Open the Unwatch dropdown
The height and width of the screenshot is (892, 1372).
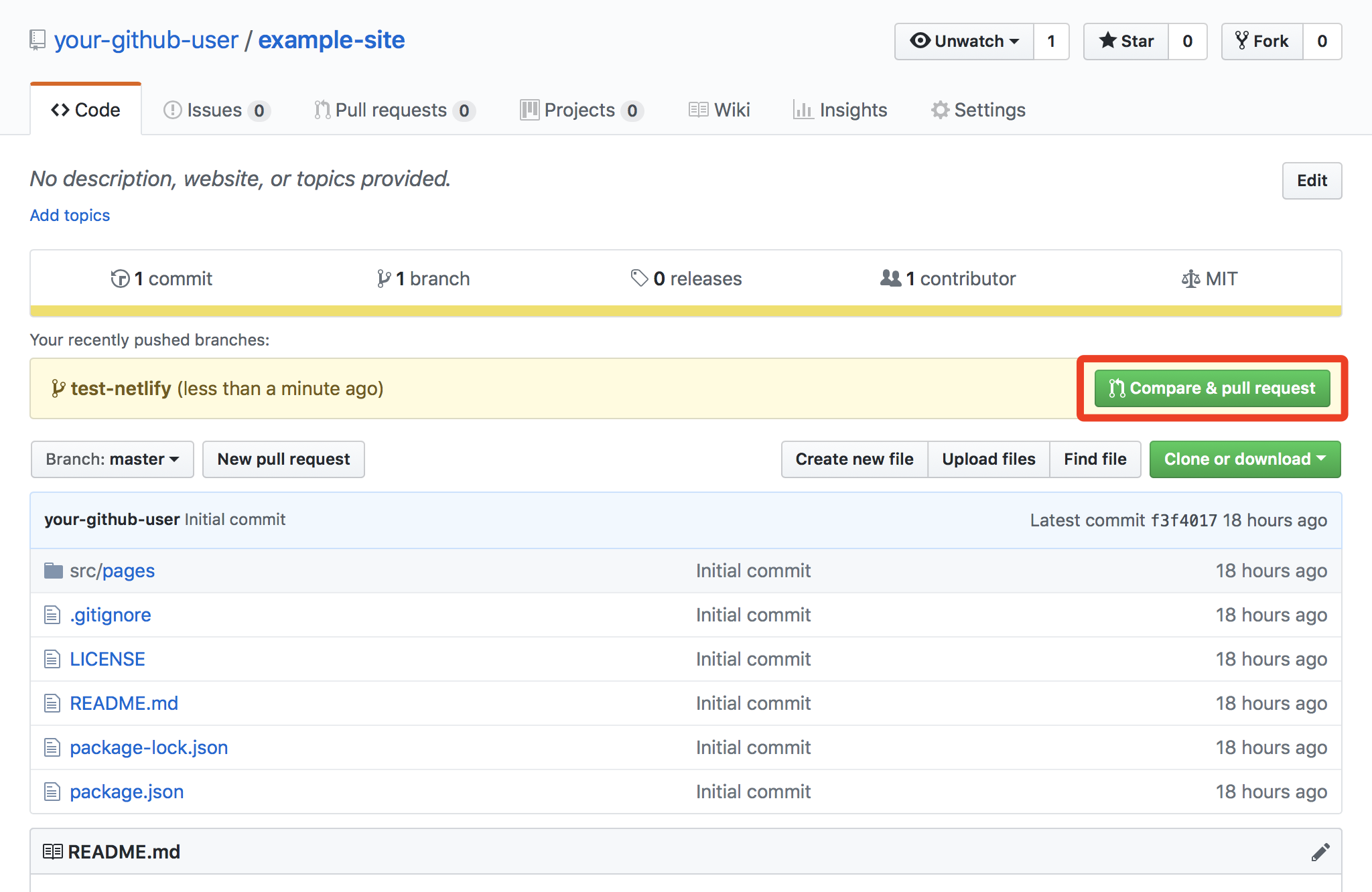[964, 41]
